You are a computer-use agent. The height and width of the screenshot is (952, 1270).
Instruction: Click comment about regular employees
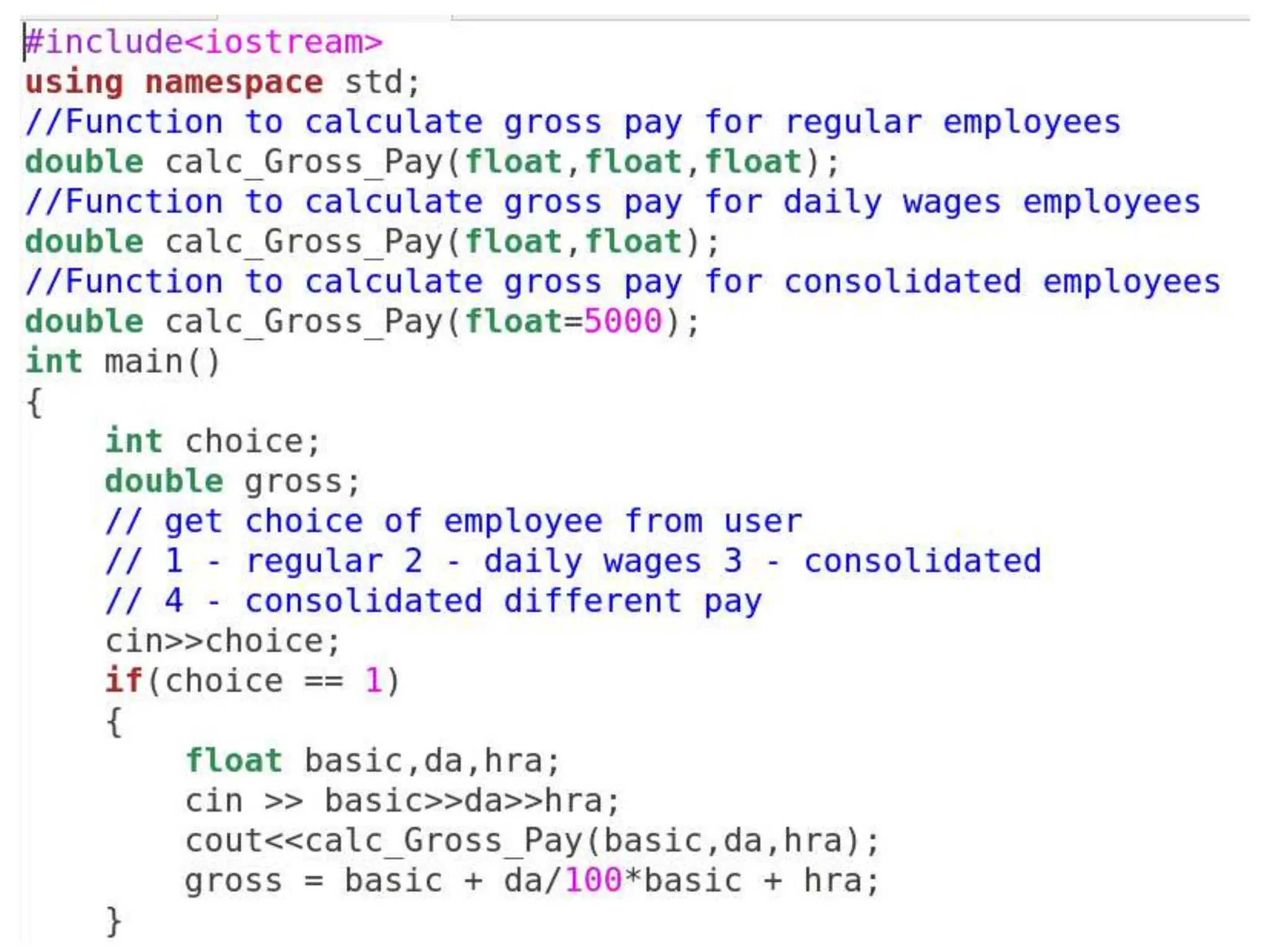(572, 122)
